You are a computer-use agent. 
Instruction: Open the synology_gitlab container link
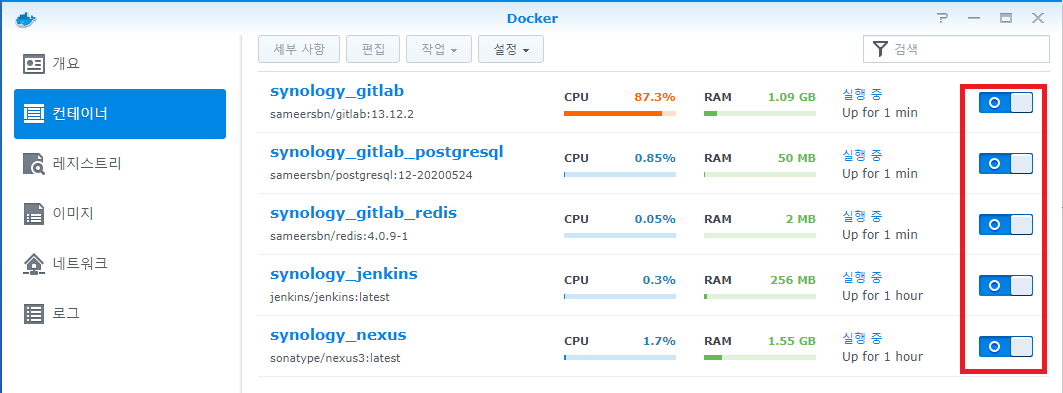pos(337,91)
